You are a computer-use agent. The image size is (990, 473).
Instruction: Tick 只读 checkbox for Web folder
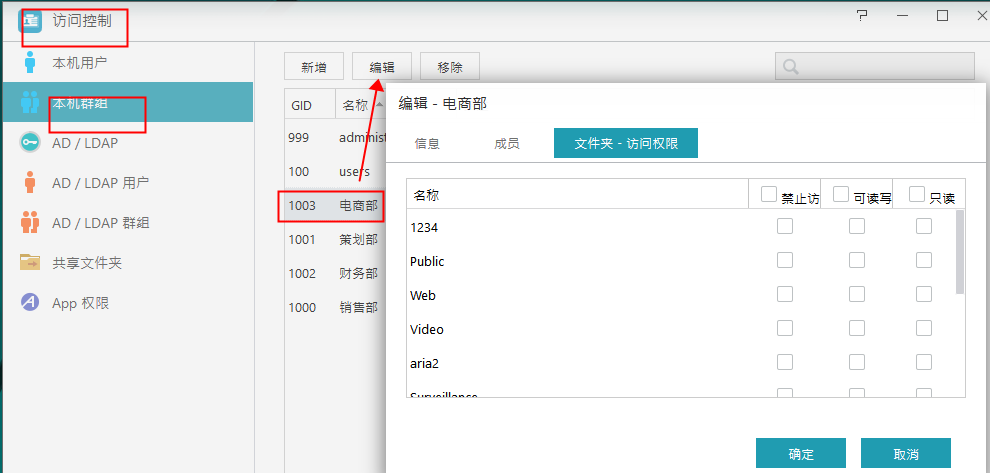click(924, 295)
